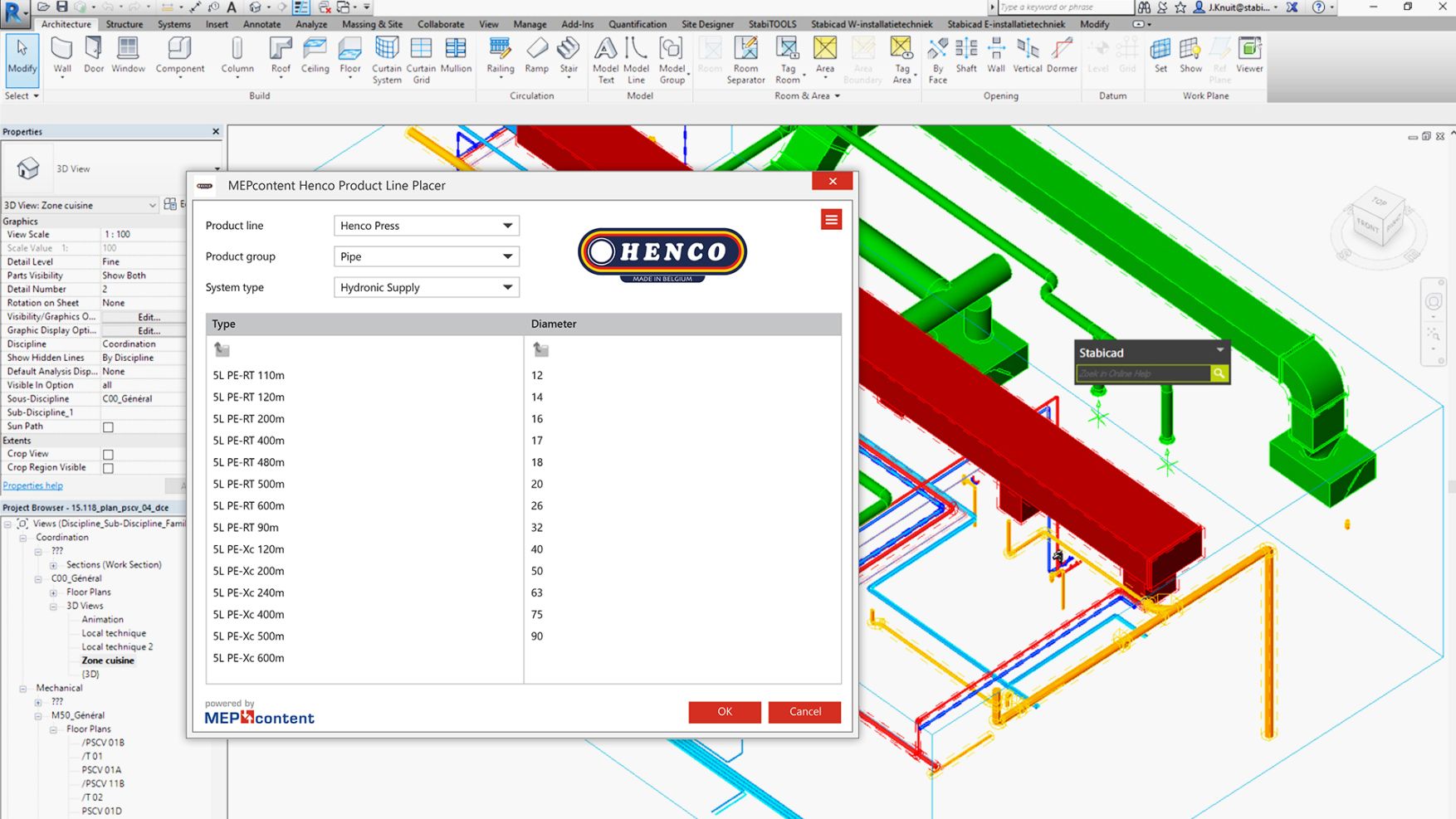Viewport: 1456px width, 819px height.
Task: Select the Component tool
Action: click(x=179, y=56)
